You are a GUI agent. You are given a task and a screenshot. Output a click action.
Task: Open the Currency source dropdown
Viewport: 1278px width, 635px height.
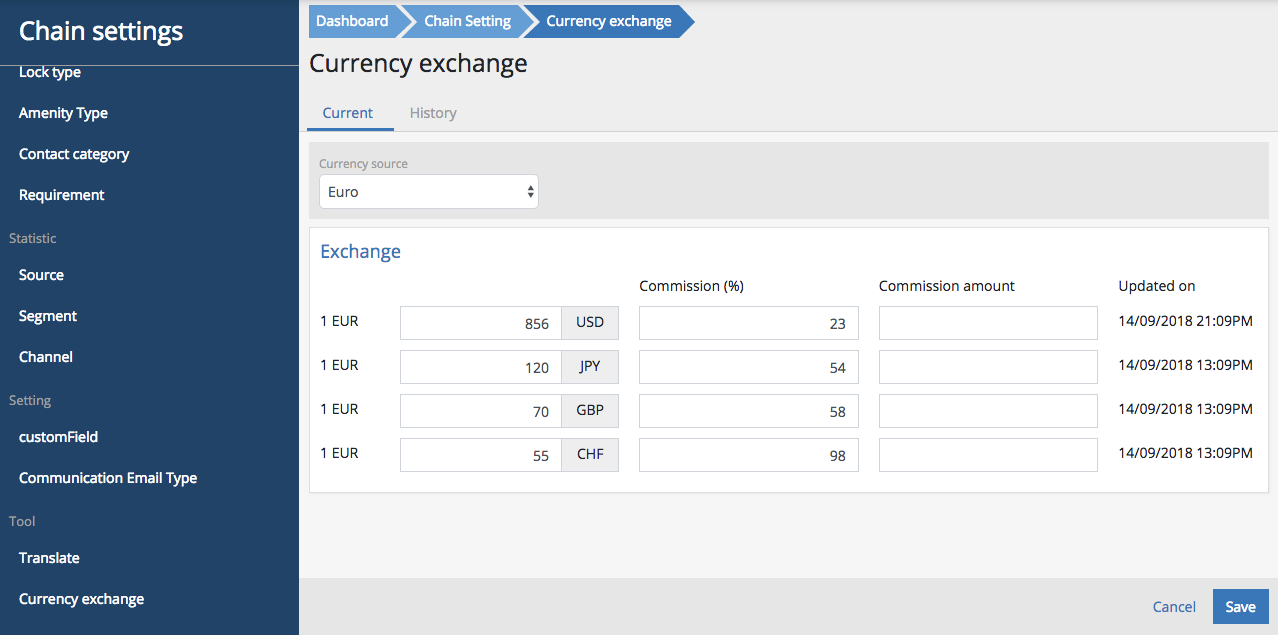tap(428, 192)
